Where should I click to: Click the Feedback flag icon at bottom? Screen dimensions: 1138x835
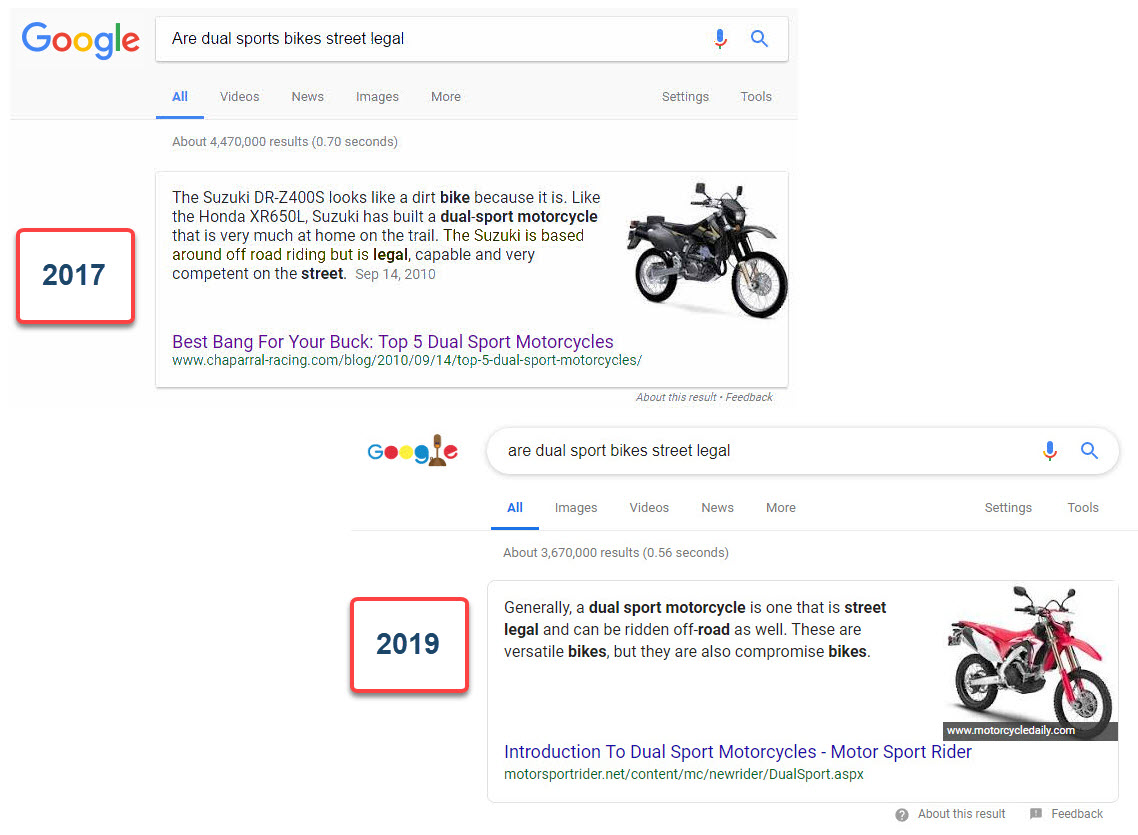click(1036, 814)
